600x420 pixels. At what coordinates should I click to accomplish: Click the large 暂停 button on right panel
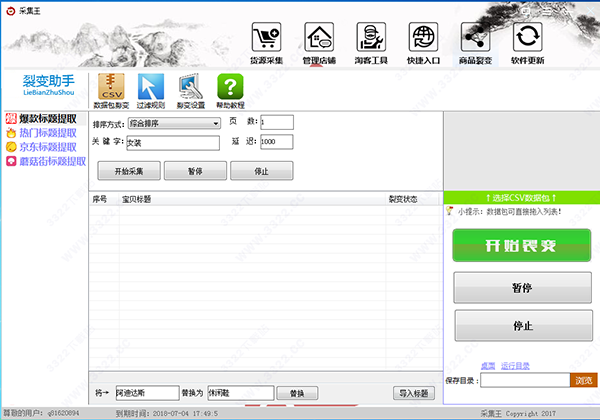[522, 288]
